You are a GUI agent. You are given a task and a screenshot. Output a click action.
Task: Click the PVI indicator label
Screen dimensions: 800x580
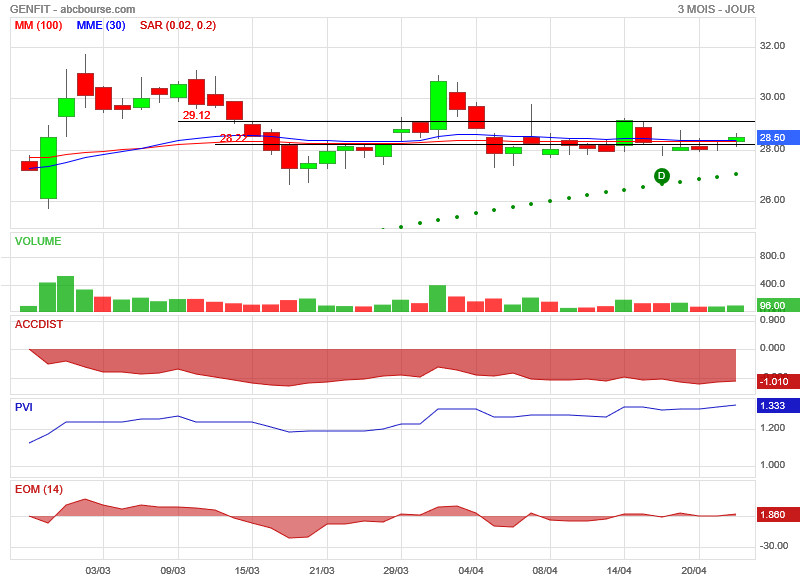tap(23, 407)
